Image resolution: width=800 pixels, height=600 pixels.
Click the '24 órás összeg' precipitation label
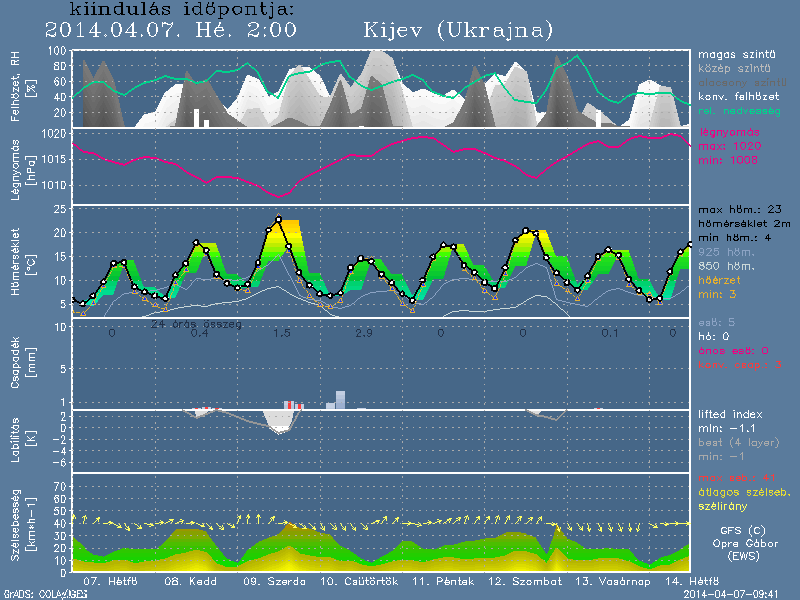coord(196,324)
